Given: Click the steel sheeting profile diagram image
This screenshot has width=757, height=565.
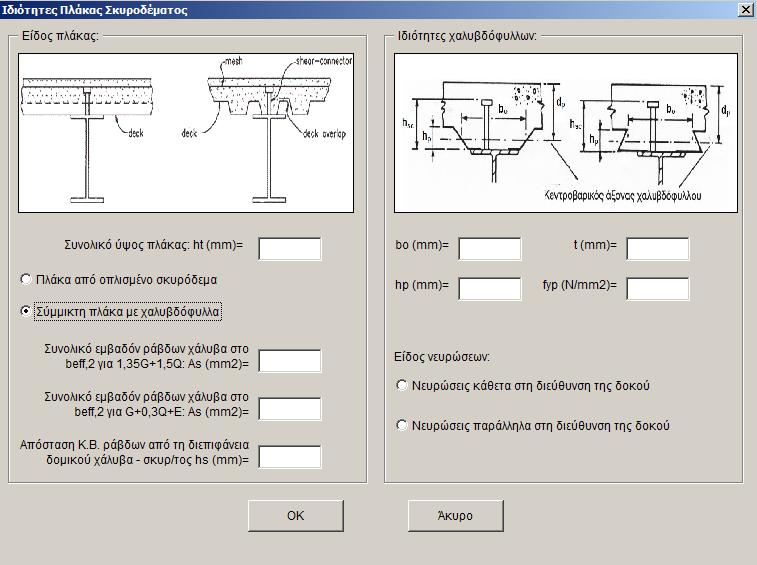Looking at the screenshot, I should click(x=566, y=133).
